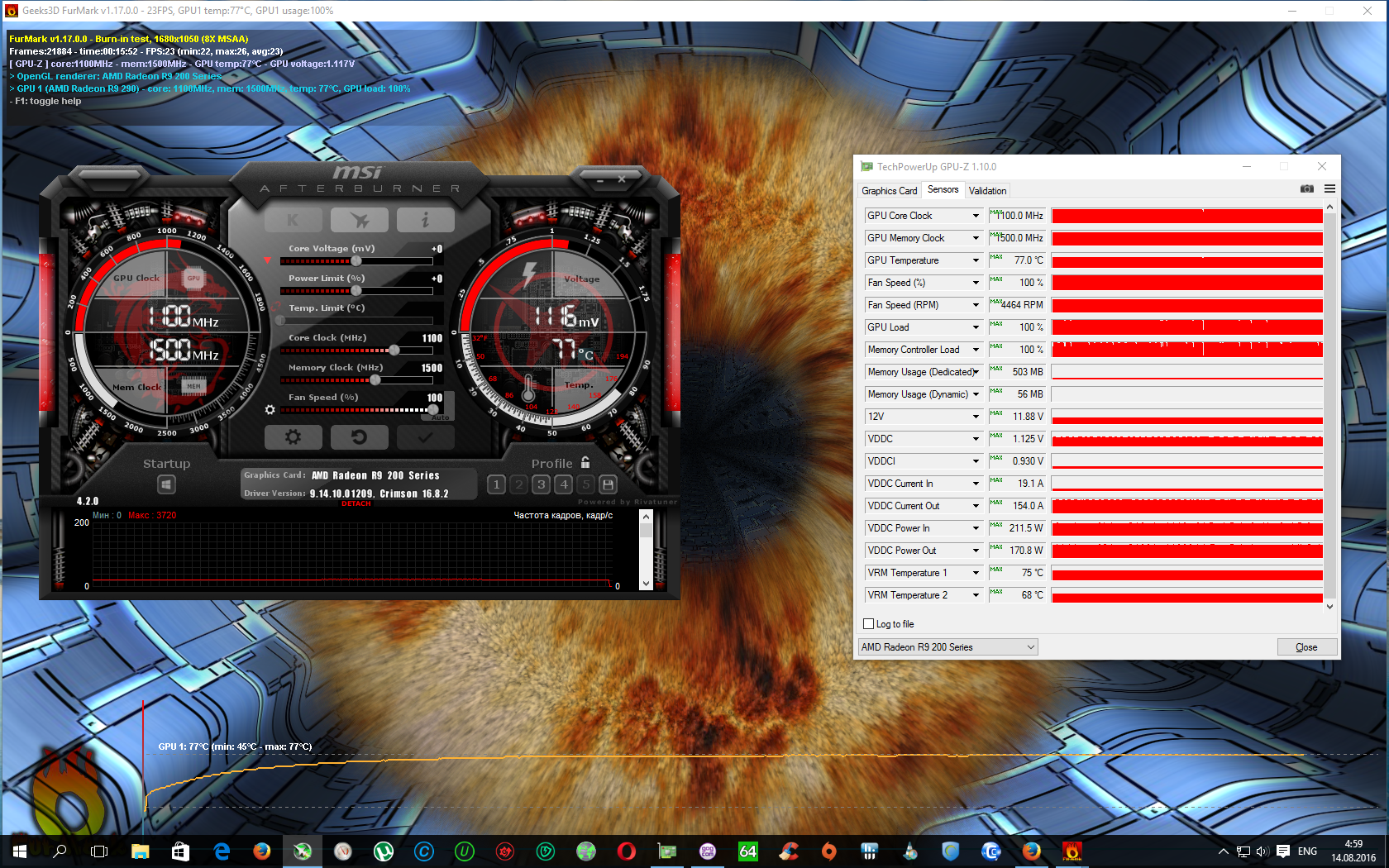Viewport: 1389px width, 868px height.
Task: Switch to the Graphics Card tab
Action: (889, 191)
